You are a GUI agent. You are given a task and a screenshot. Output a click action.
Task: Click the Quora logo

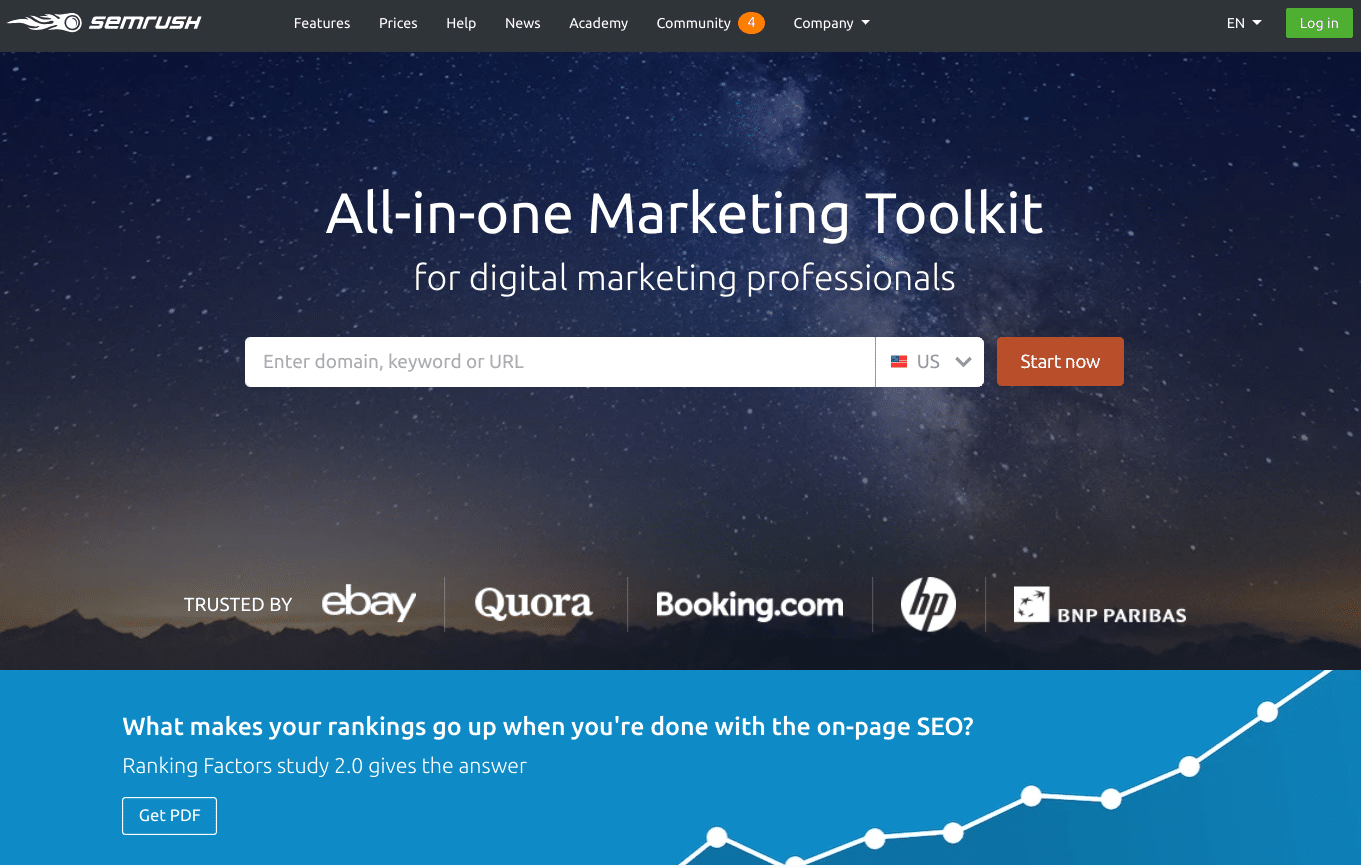[x=533, y=603]
